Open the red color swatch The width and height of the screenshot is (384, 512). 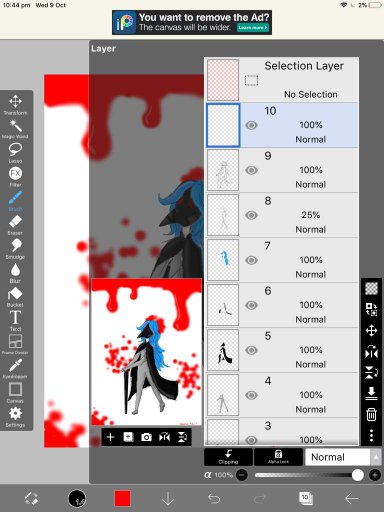pyautogui.click(x=122, y=499)
